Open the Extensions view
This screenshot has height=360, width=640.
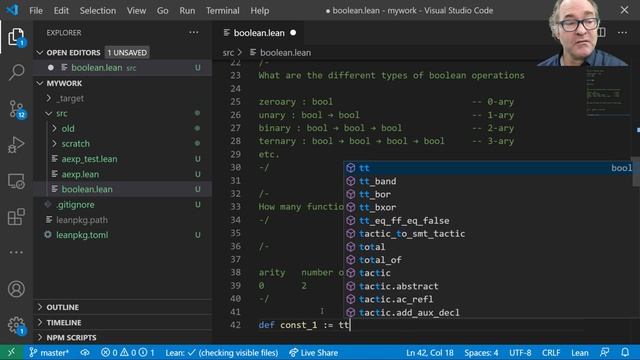click(16, 217)
